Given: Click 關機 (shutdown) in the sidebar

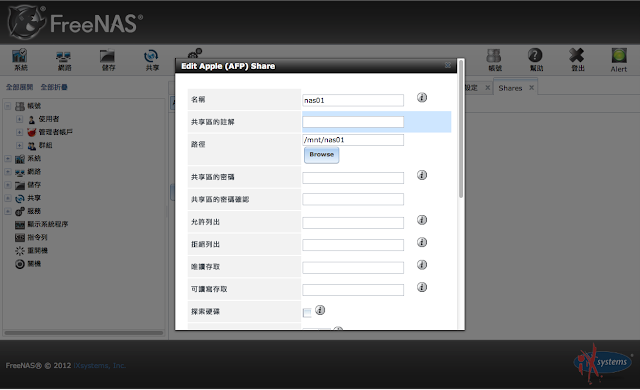Looking at the screenshot, I should click(x=34, y=264).
